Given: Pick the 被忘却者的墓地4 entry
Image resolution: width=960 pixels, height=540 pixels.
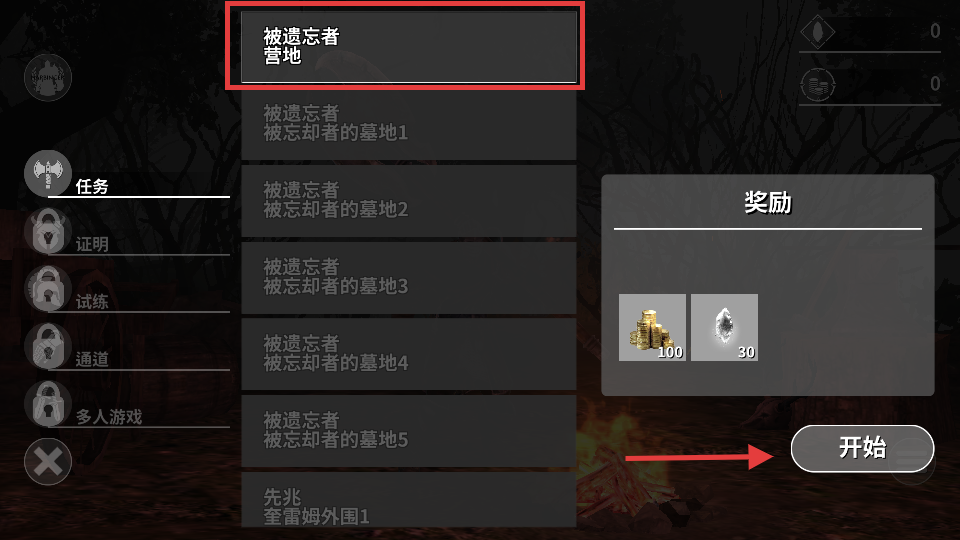Looking at the screenshot, I should (x=409, y=354).
